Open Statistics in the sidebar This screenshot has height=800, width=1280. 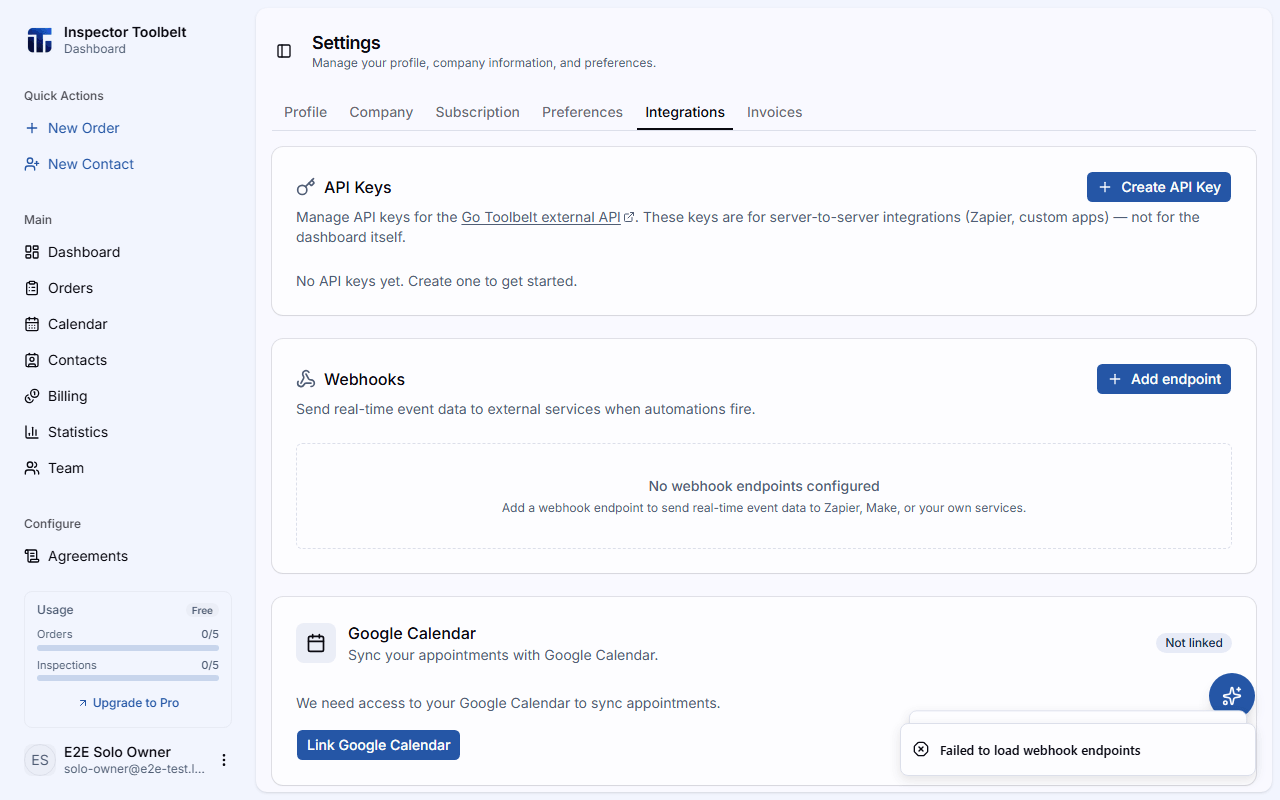point(128,432)
